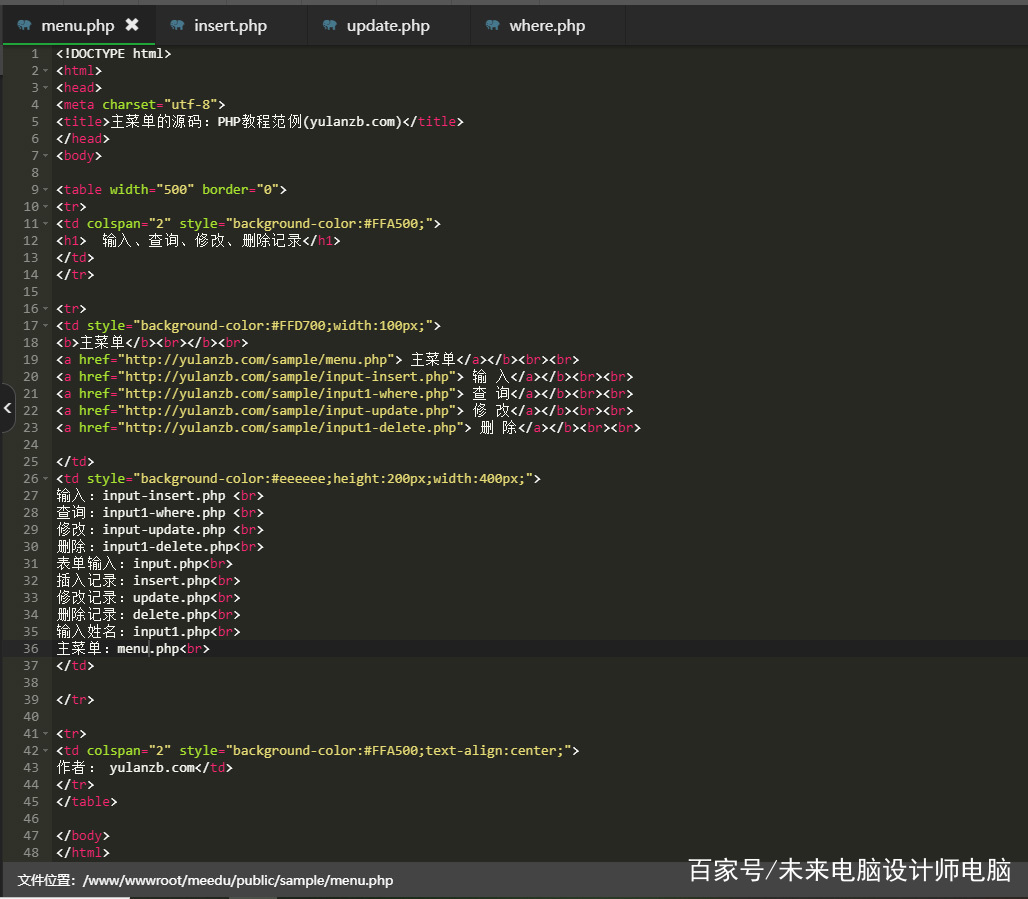Collapse the body tag at line 7
1028x899 pixels.
coord(45,156)
